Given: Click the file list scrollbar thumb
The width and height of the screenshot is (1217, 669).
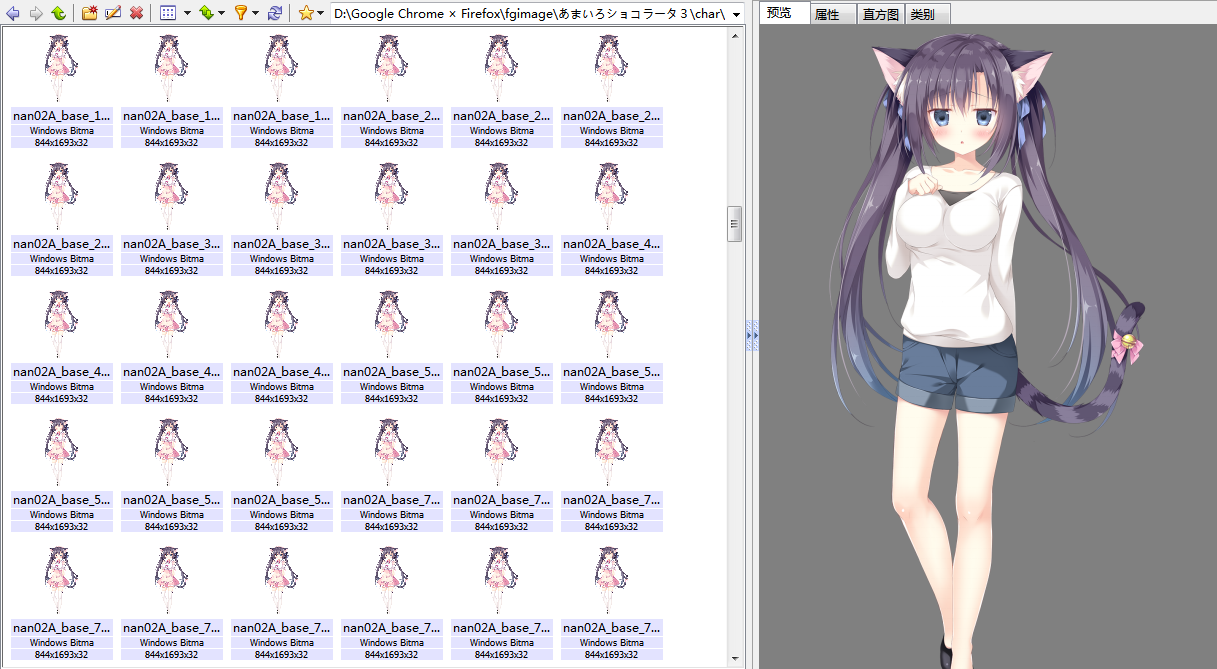Looking at the screenshot, I should (735, 224).
